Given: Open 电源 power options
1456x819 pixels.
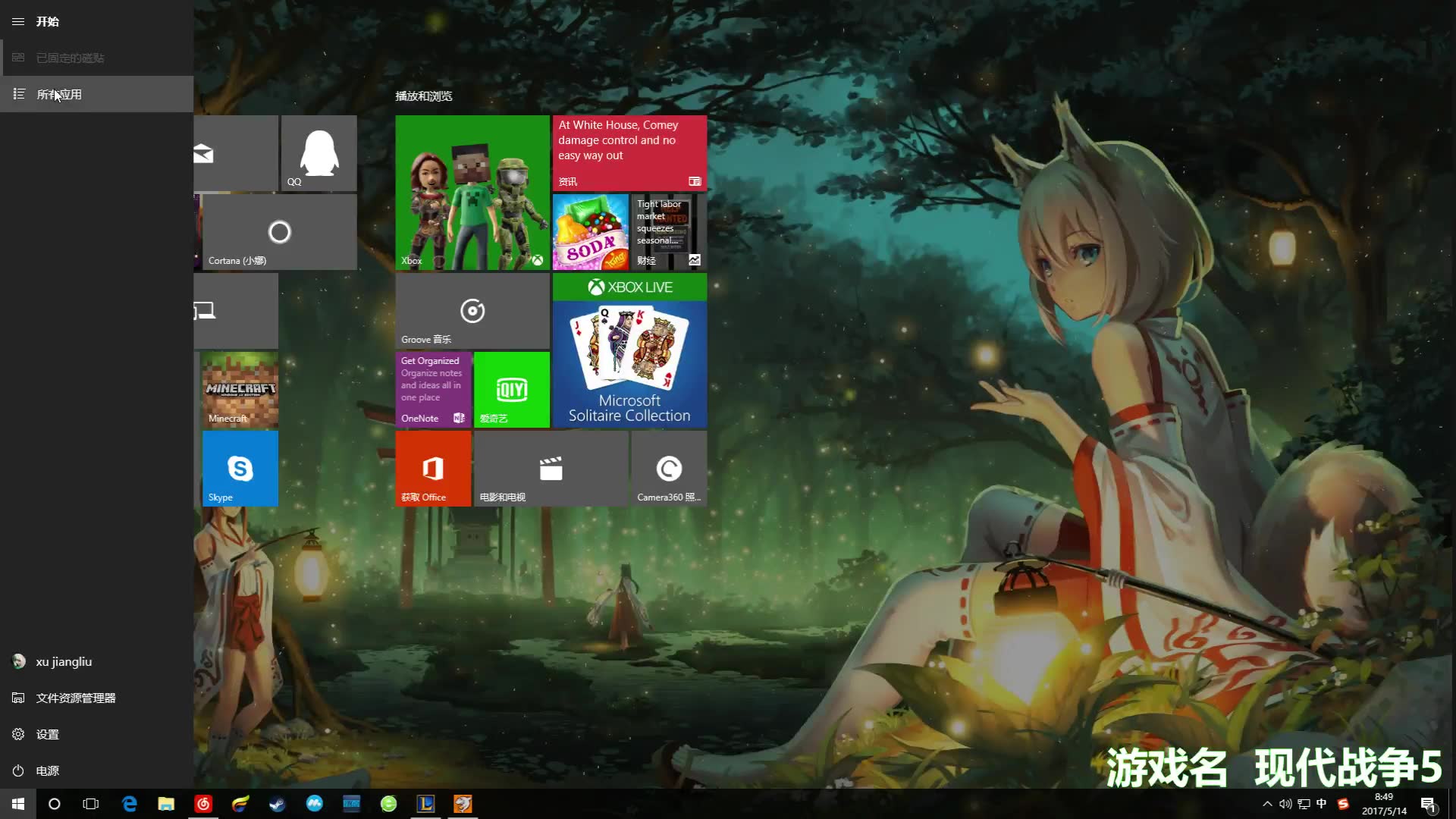Looking at the screenshot, I should [x=96, y=770].
